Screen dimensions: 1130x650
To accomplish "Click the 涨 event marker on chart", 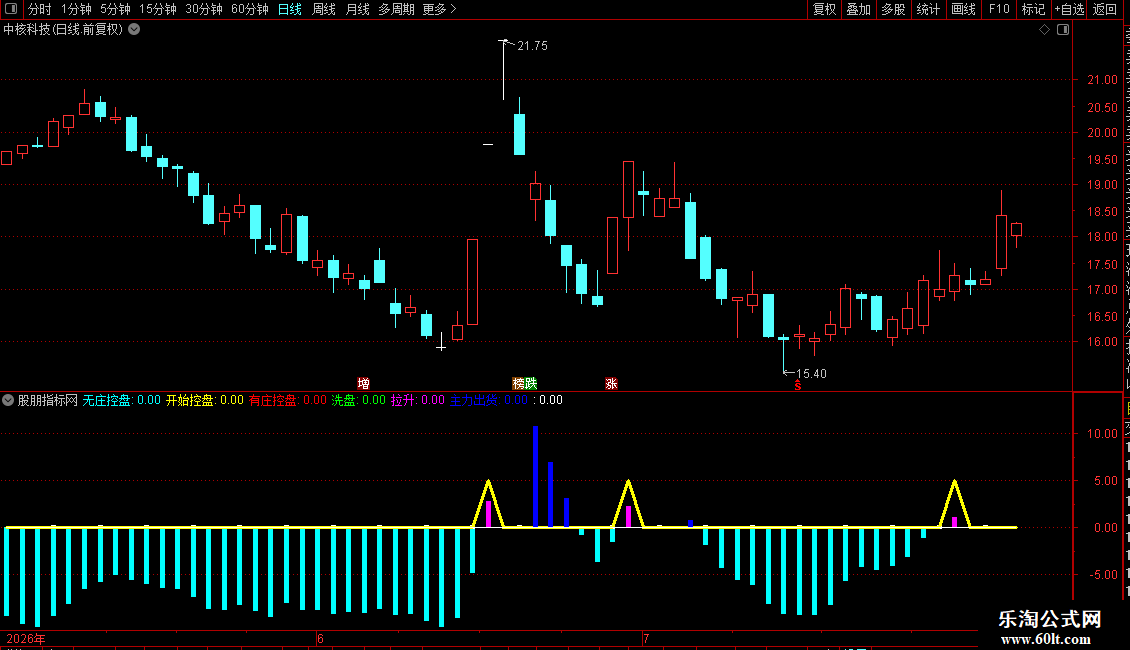I will click(611, 383).
